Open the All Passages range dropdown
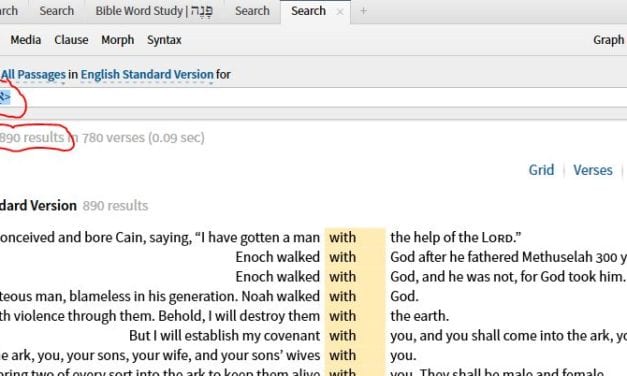Image resolution: width=627 pixels, height=376 pixels. (33, 74)
